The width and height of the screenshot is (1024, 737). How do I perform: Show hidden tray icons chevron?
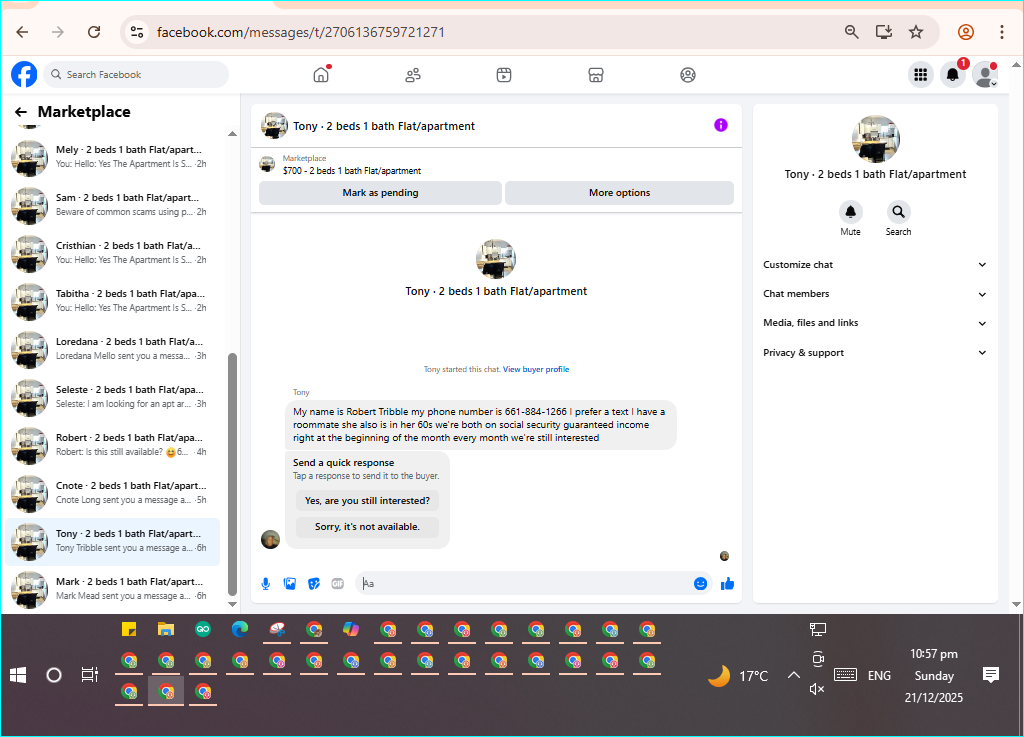click(793, 675)
